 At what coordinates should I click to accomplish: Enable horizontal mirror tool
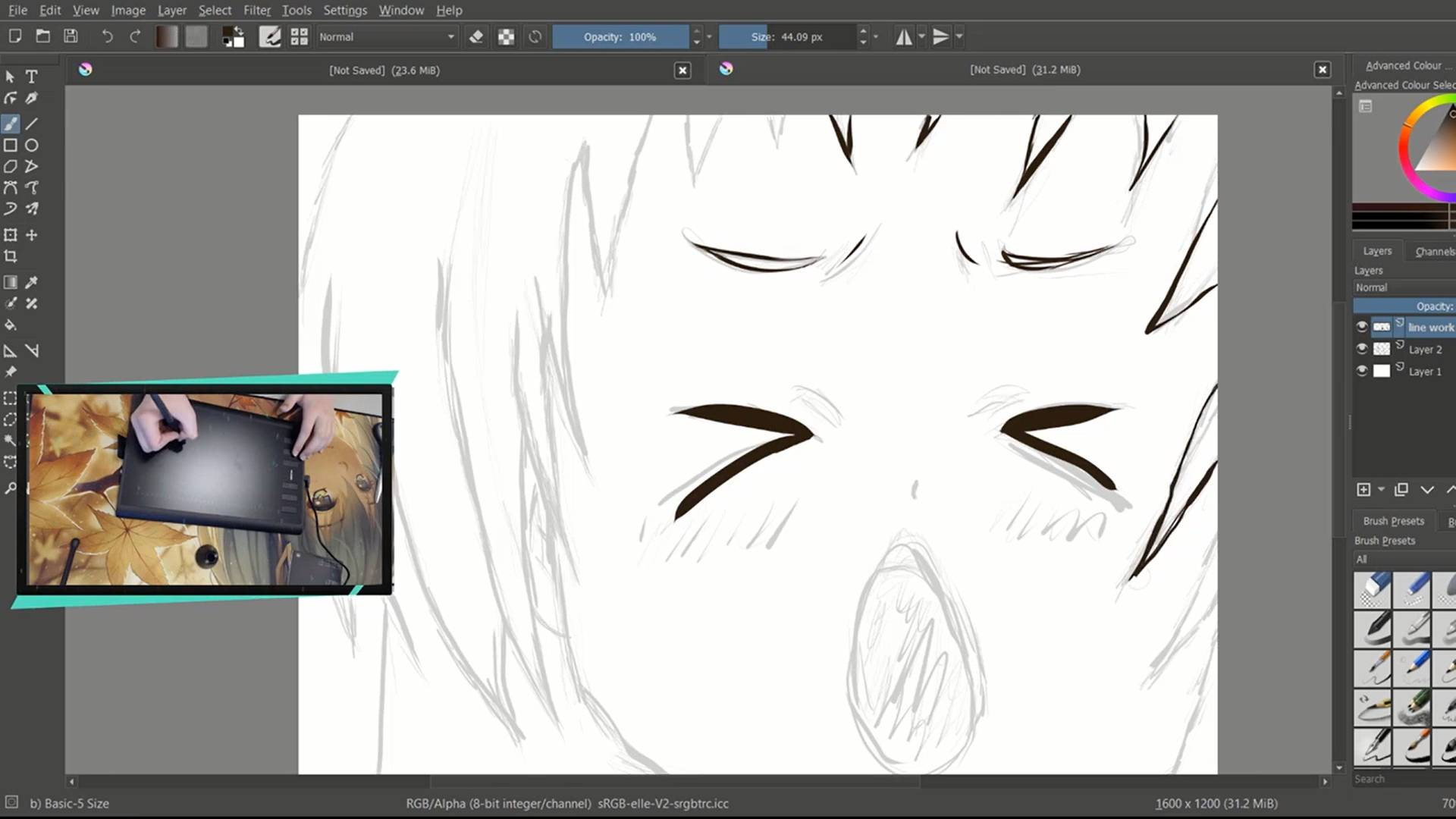904,36
